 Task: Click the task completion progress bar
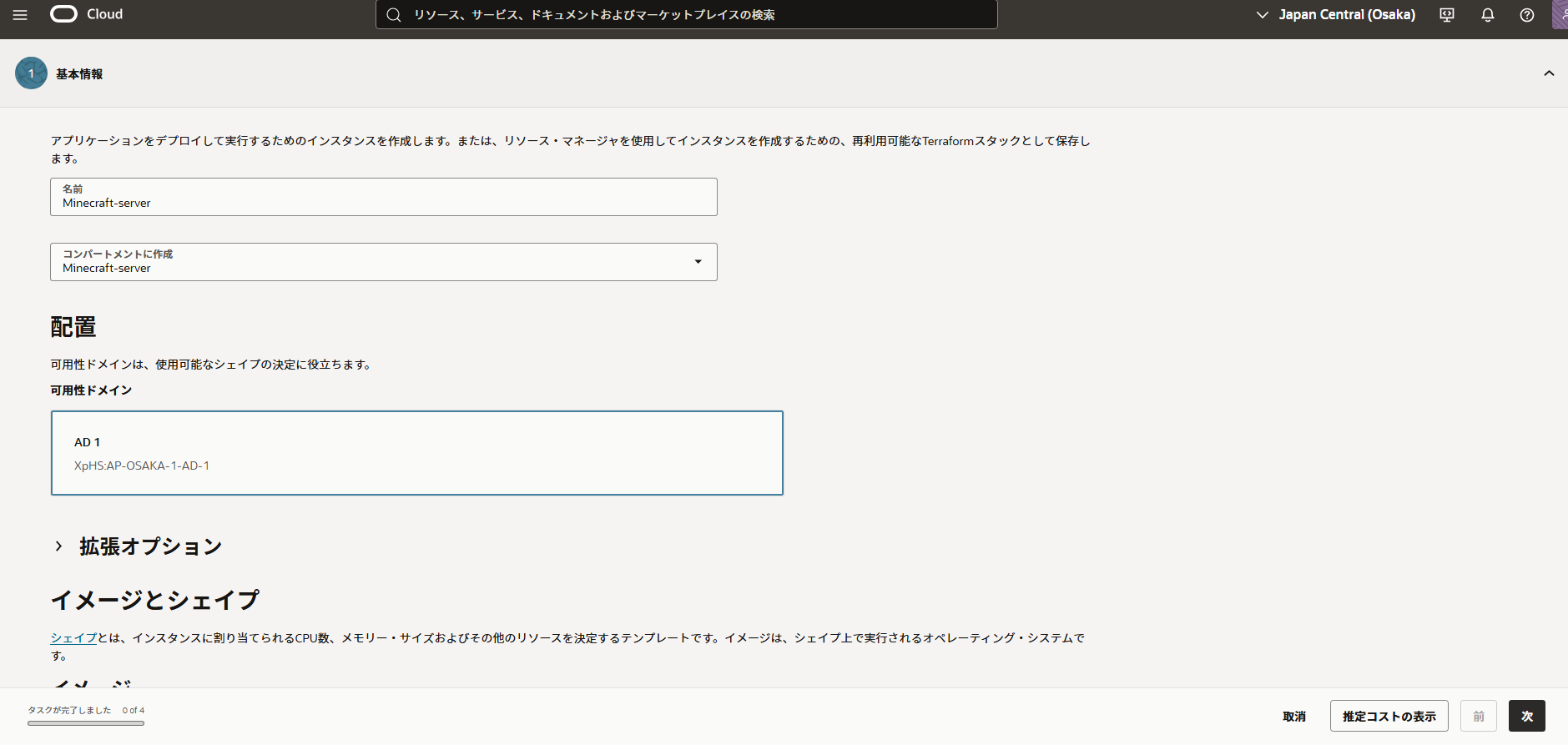click(86, 723)
